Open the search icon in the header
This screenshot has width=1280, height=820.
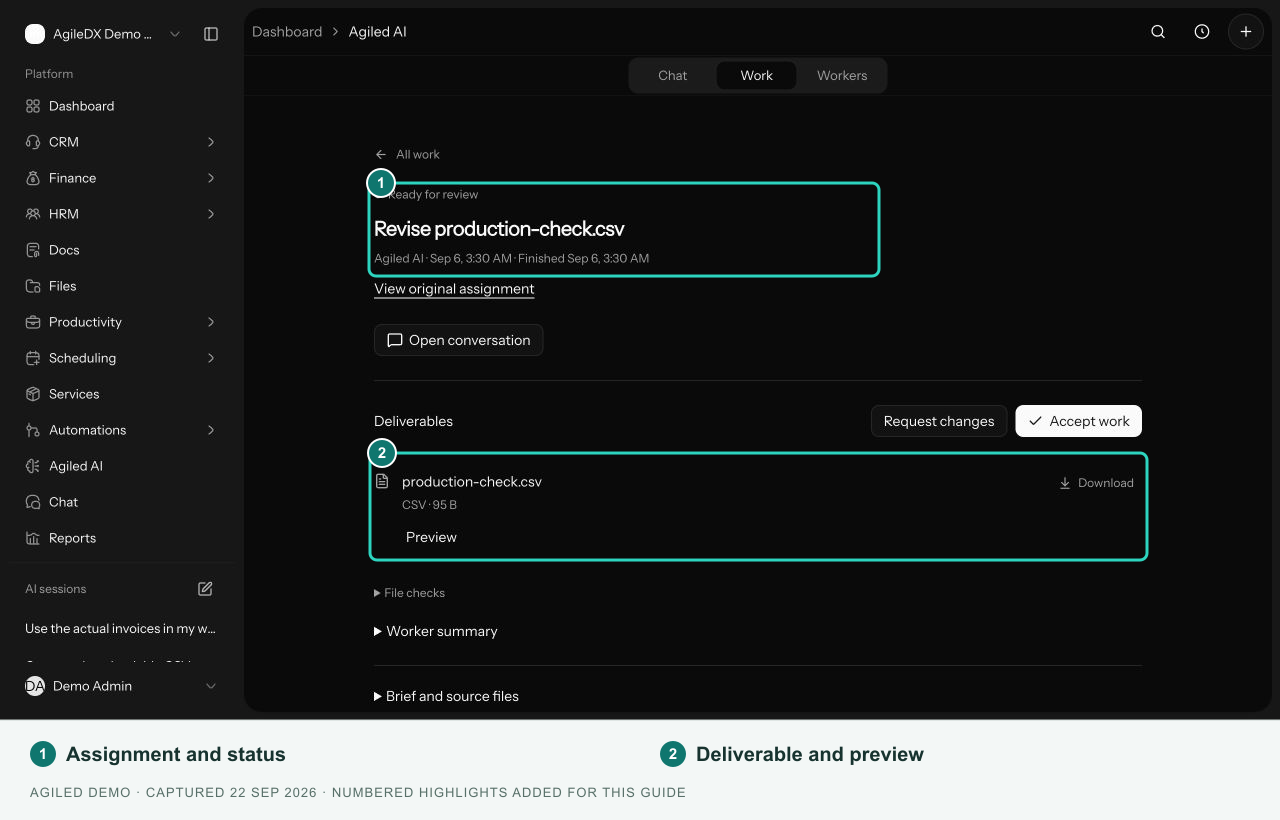coord(1158,32)
